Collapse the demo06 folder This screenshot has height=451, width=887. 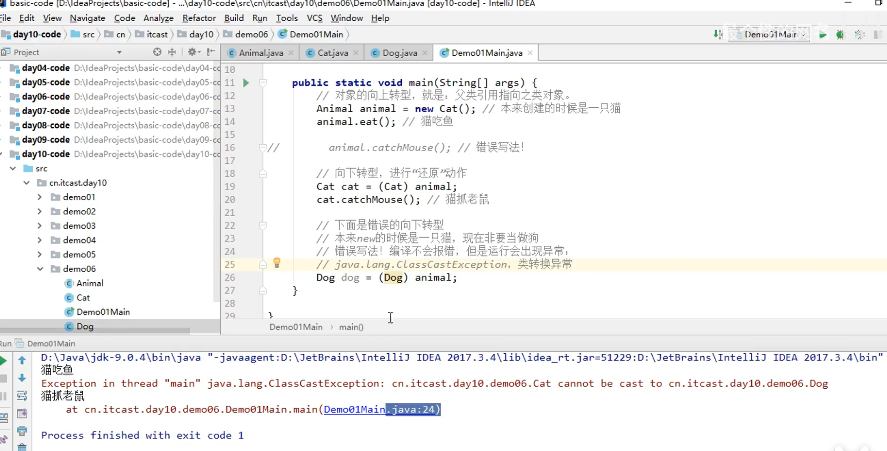40,269
